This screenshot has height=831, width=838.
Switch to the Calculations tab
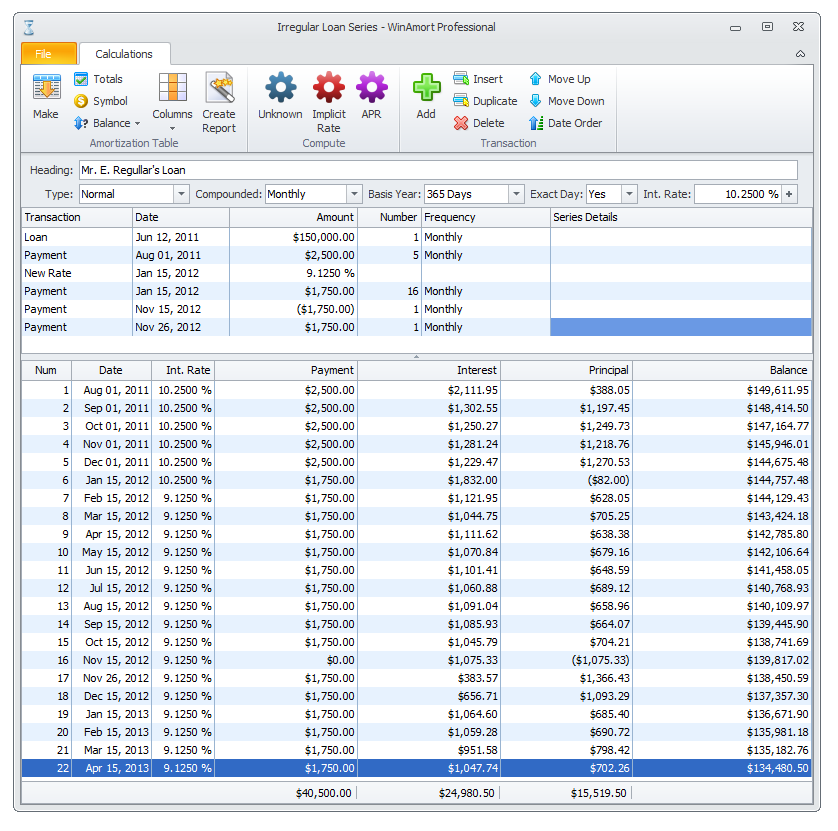(x=124, y=54)
